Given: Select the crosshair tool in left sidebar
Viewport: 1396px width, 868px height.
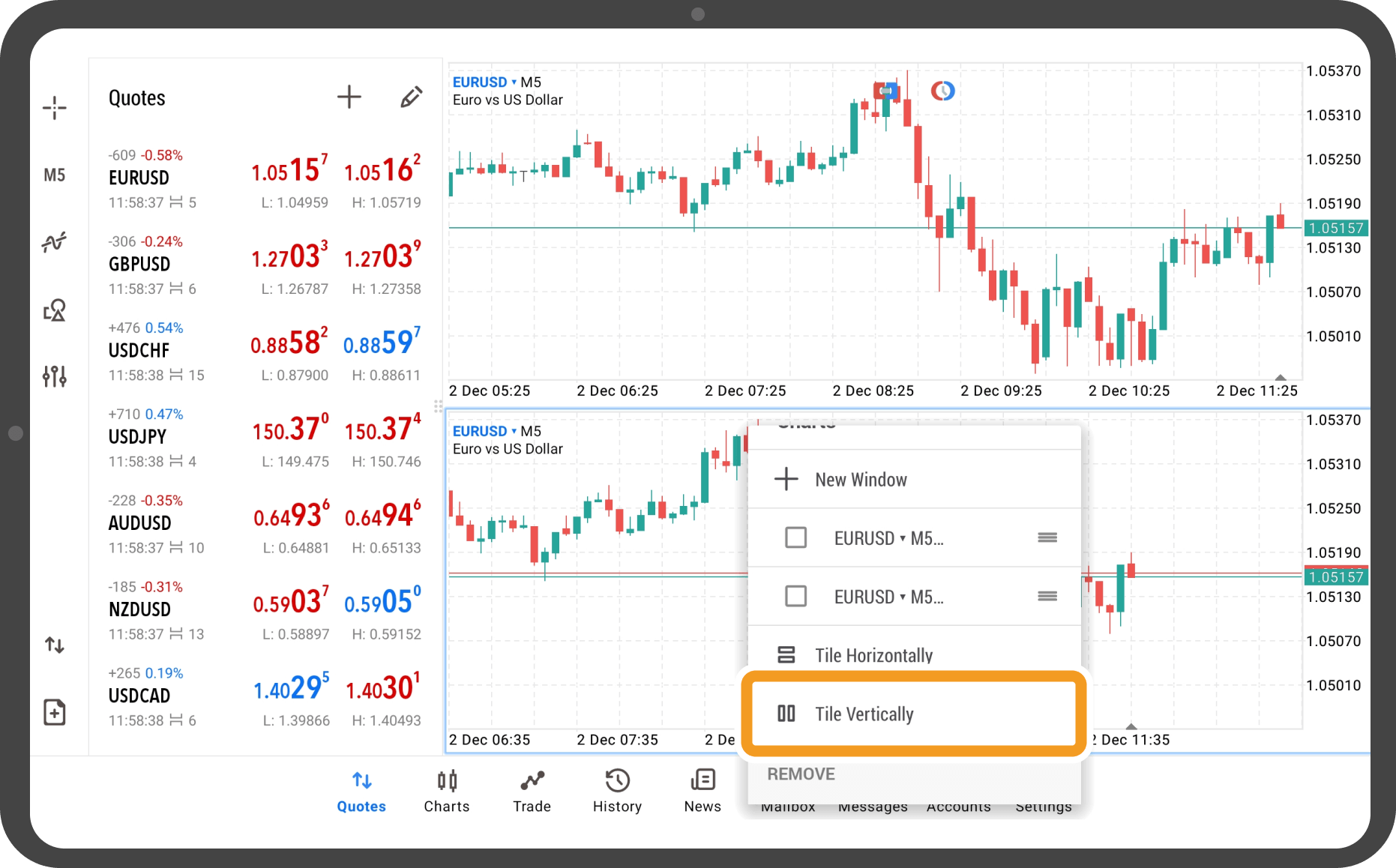Looking at the screenshot, I should pyautogui.click(x=54, y=108).
